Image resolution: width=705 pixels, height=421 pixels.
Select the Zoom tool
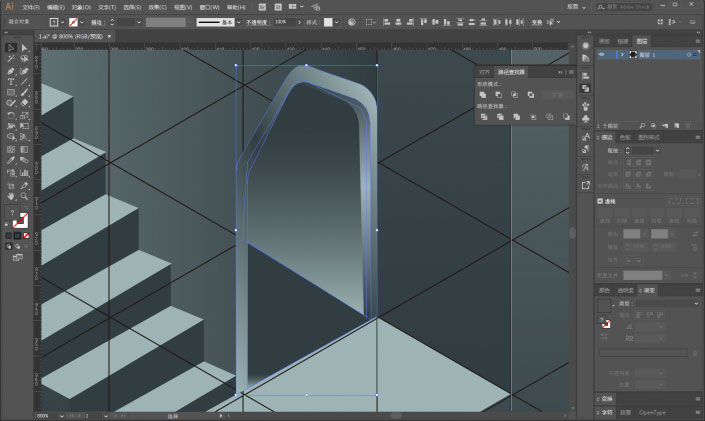[x=24, y=197]
